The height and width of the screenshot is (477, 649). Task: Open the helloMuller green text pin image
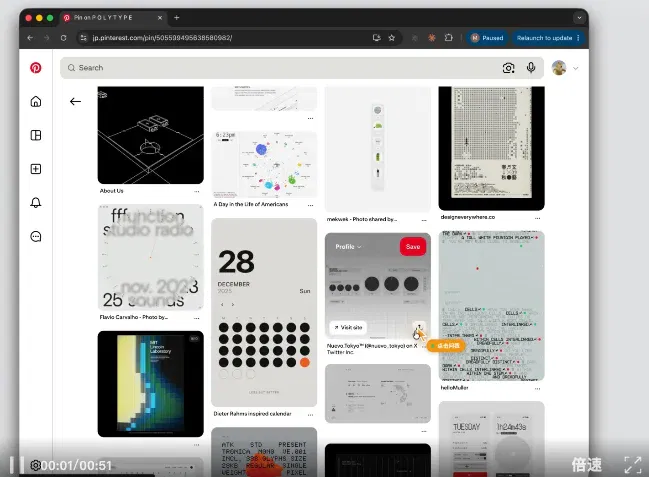coord(492,306)
